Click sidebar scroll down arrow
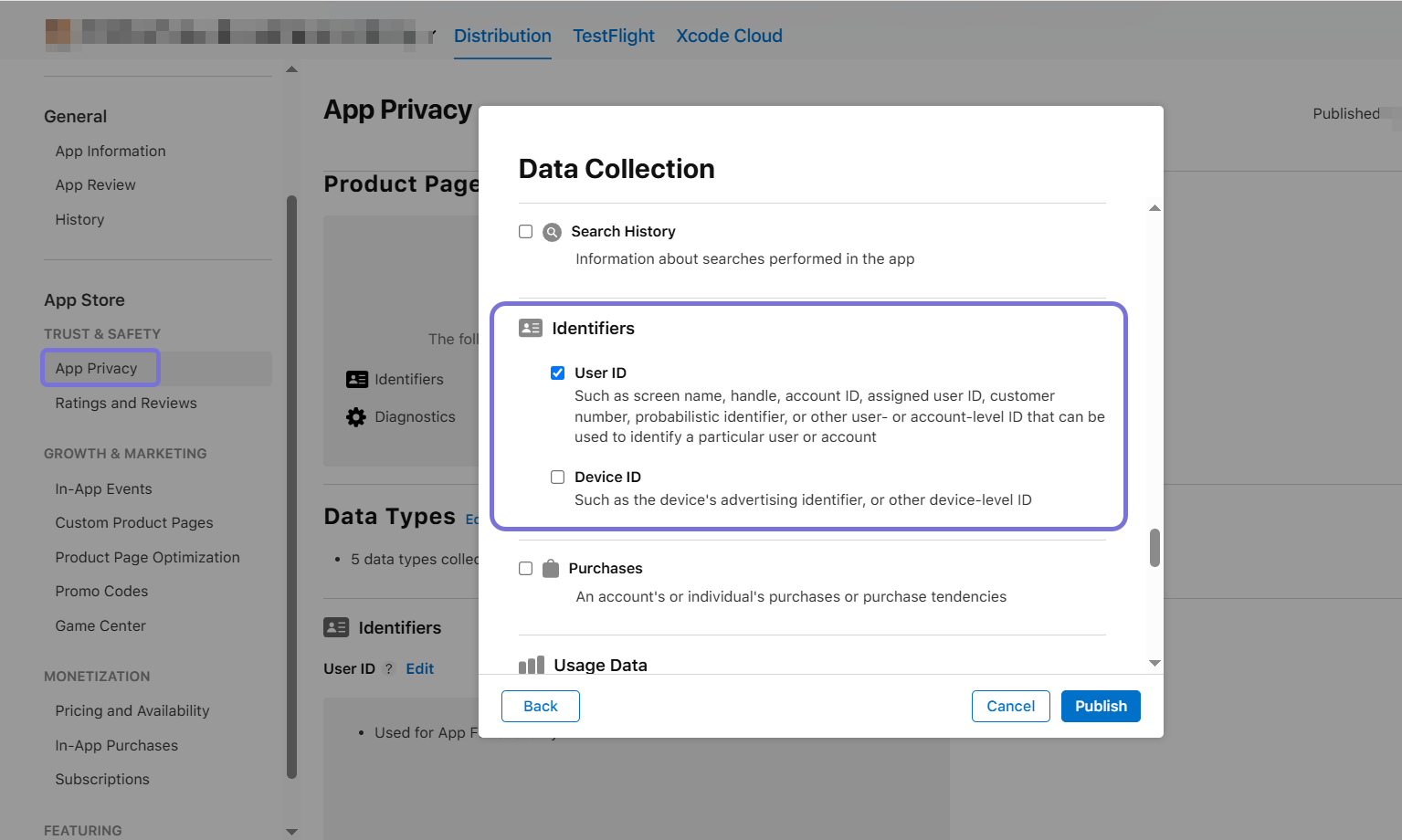 point(291,831)
